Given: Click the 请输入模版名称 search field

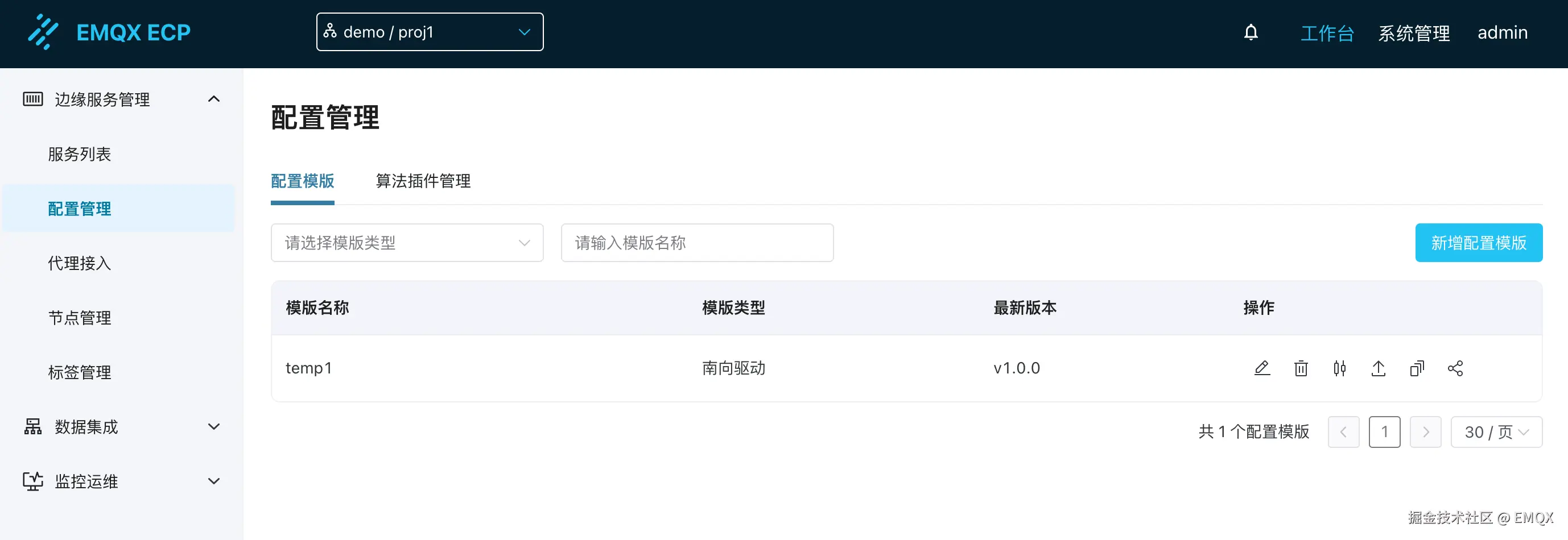Looking at the screenshot, I should coord(696,243).
